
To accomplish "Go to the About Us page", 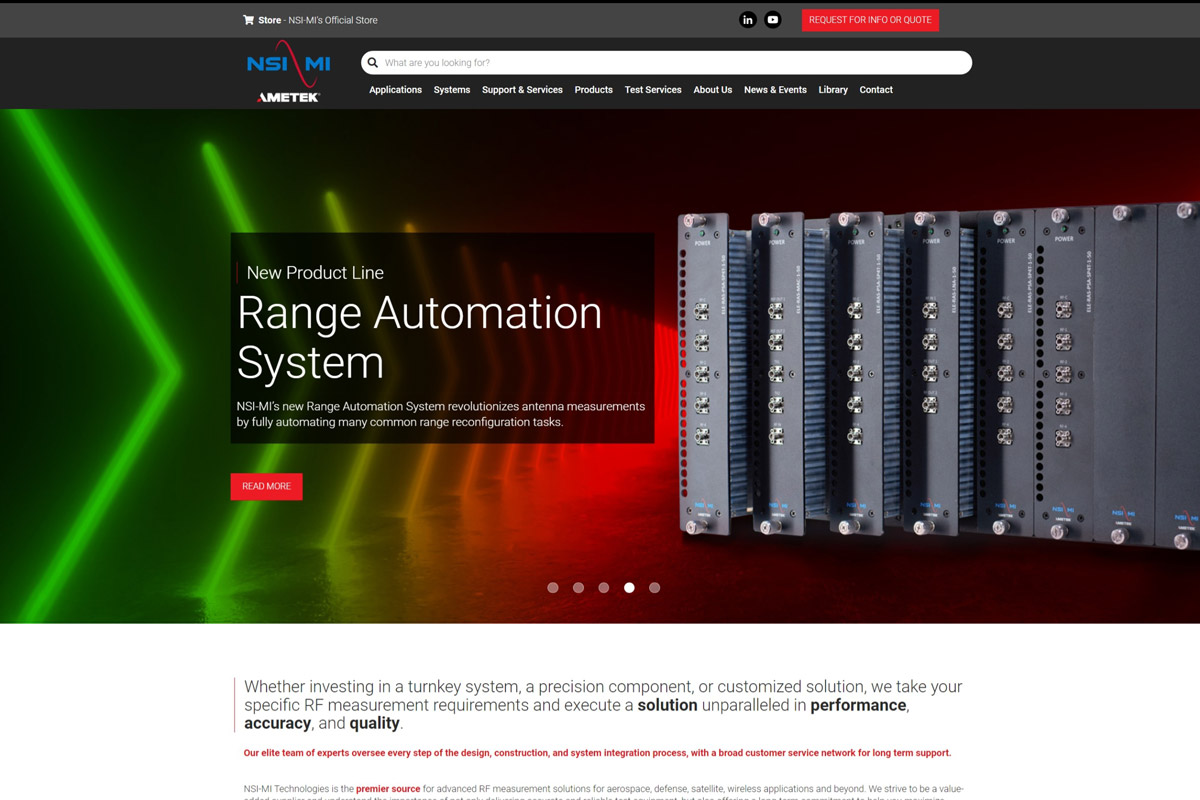I will 712,90.
